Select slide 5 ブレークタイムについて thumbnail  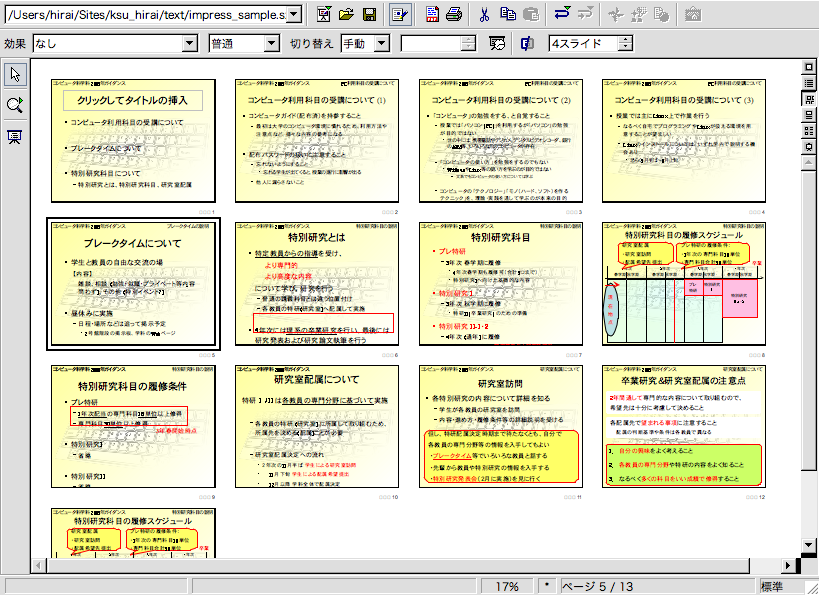[133, 284]
